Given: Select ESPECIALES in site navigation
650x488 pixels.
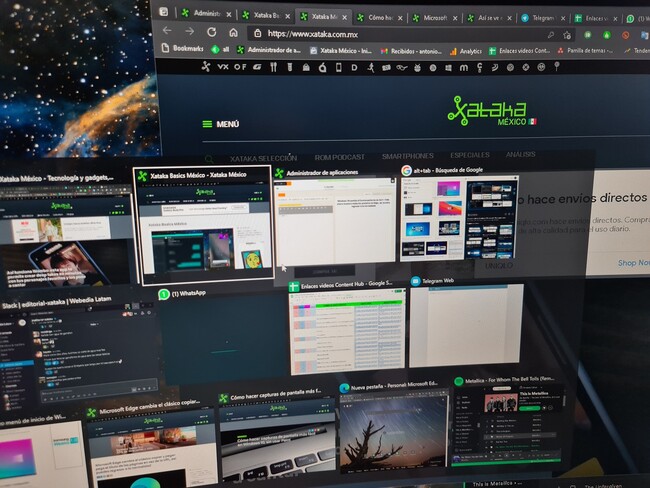Looking at the screenshot, I should point(470,155).
